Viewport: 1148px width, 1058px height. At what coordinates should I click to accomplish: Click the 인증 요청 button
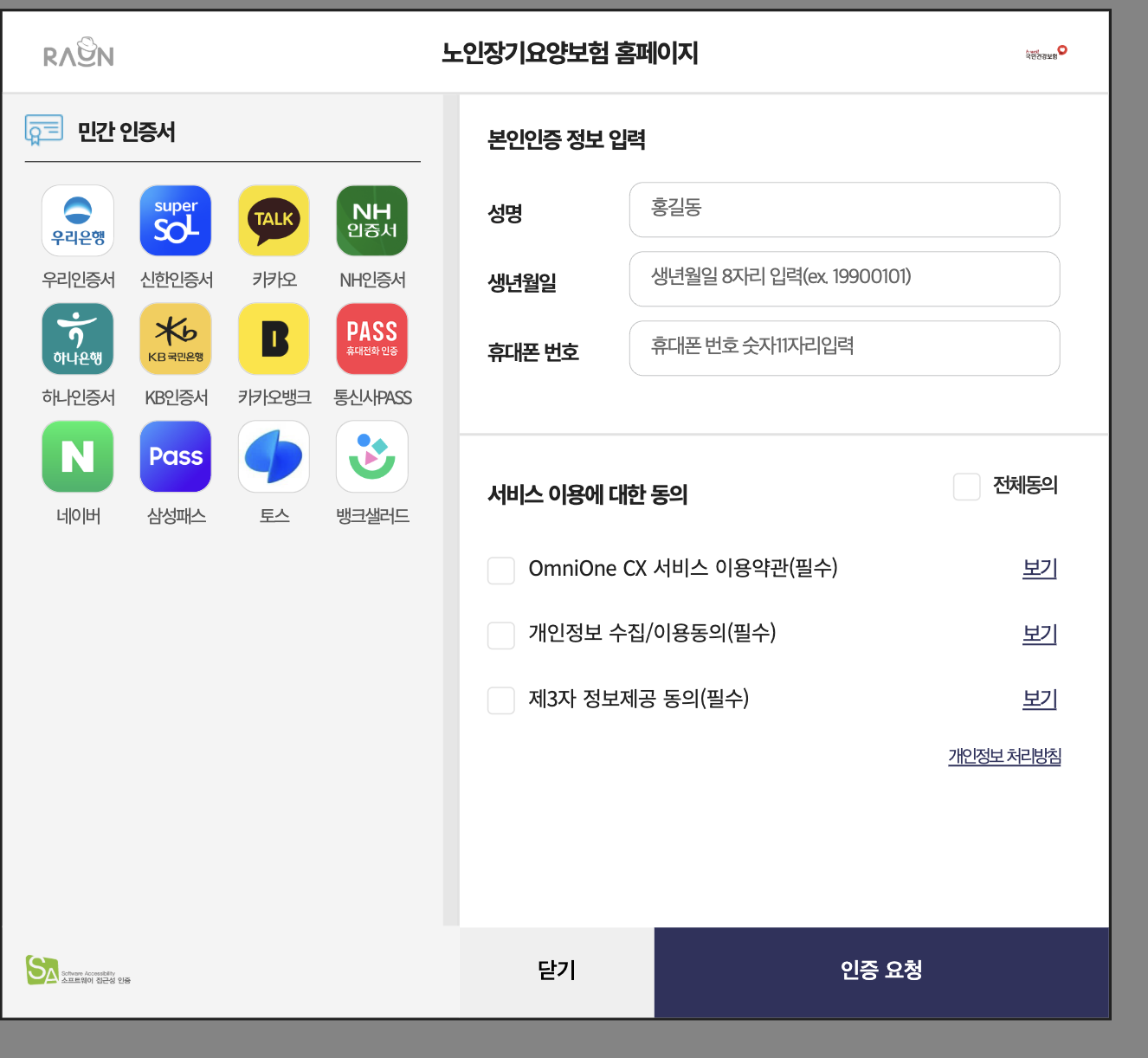click(x=881, y=972)
